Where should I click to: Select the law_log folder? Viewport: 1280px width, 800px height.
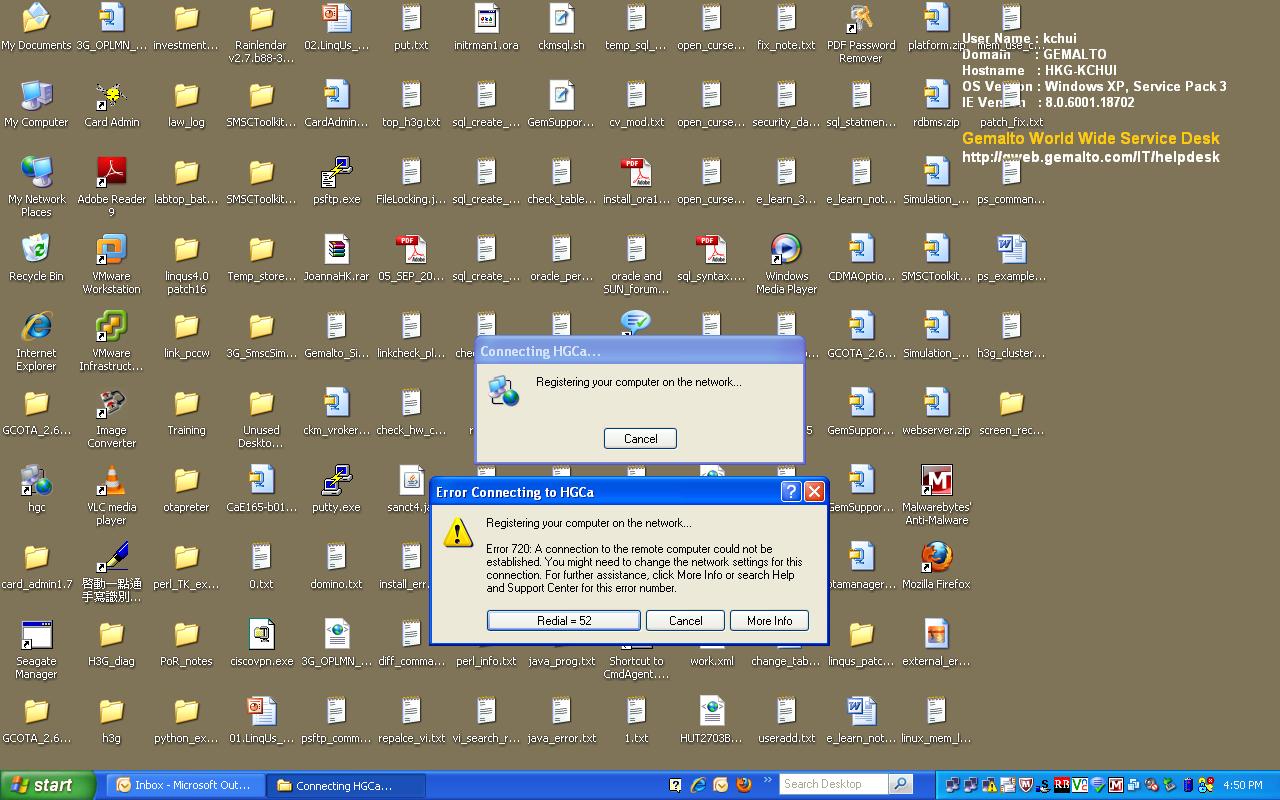pyautogui.click(x=186, y=104)
